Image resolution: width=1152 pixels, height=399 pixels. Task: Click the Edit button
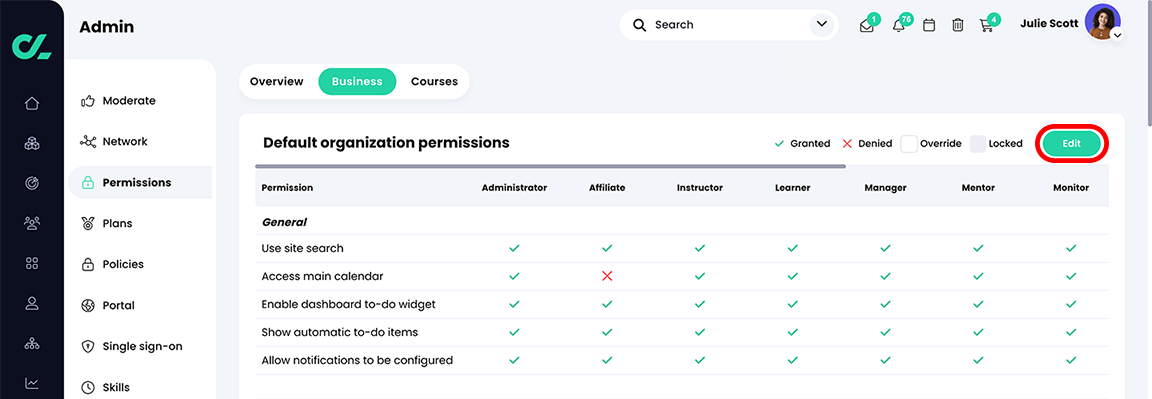[1072, 143]
